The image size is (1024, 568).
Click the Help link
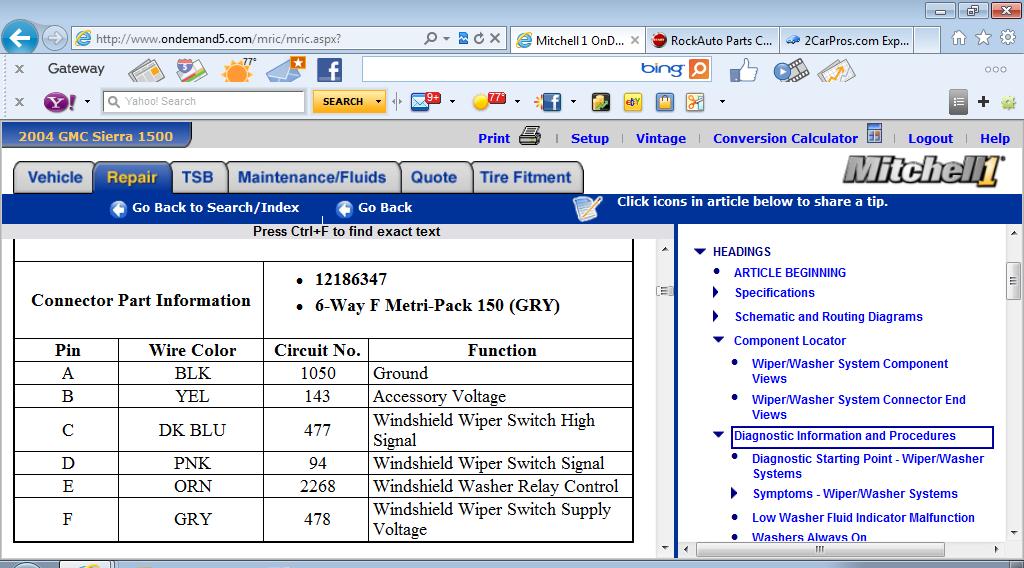[x=995, y=138]
